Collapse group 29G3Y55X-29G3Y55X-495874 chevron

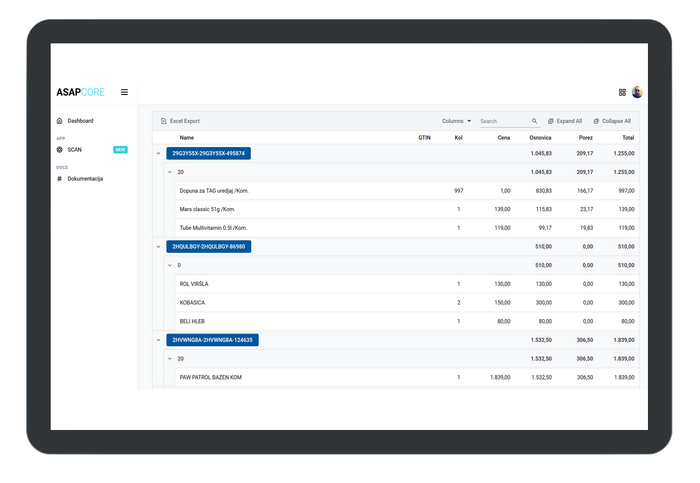158,153
